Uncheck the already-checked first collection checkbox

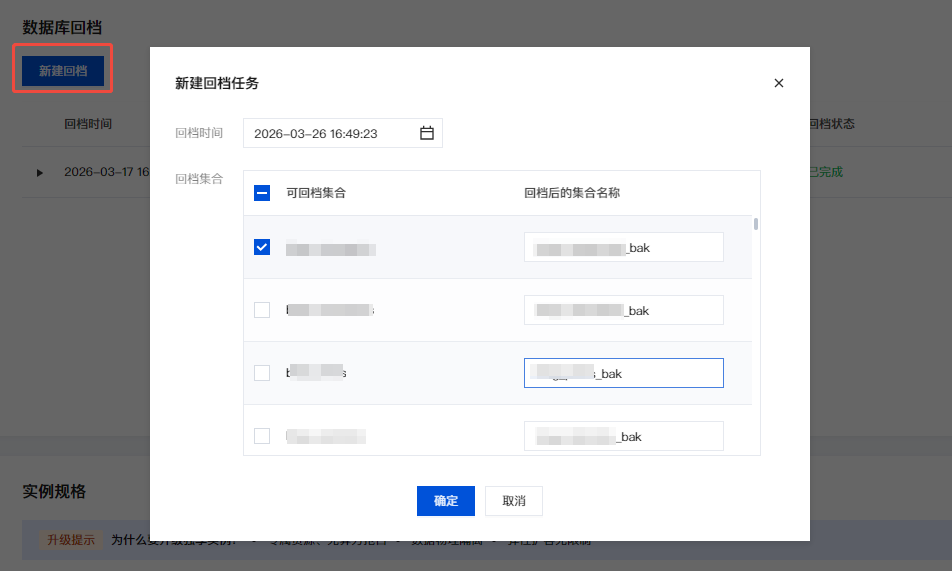[x=262, y=247]
